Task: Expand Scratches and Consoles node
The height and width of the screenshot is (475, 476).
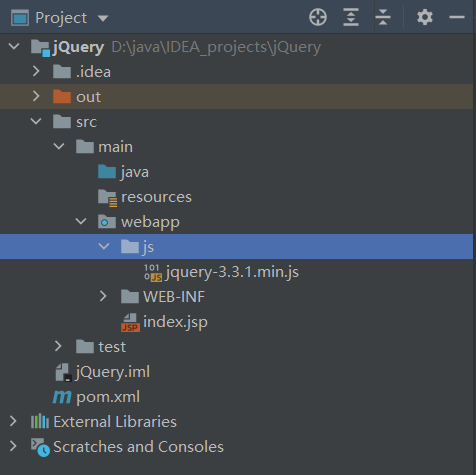Action: (x=13, y=446)
